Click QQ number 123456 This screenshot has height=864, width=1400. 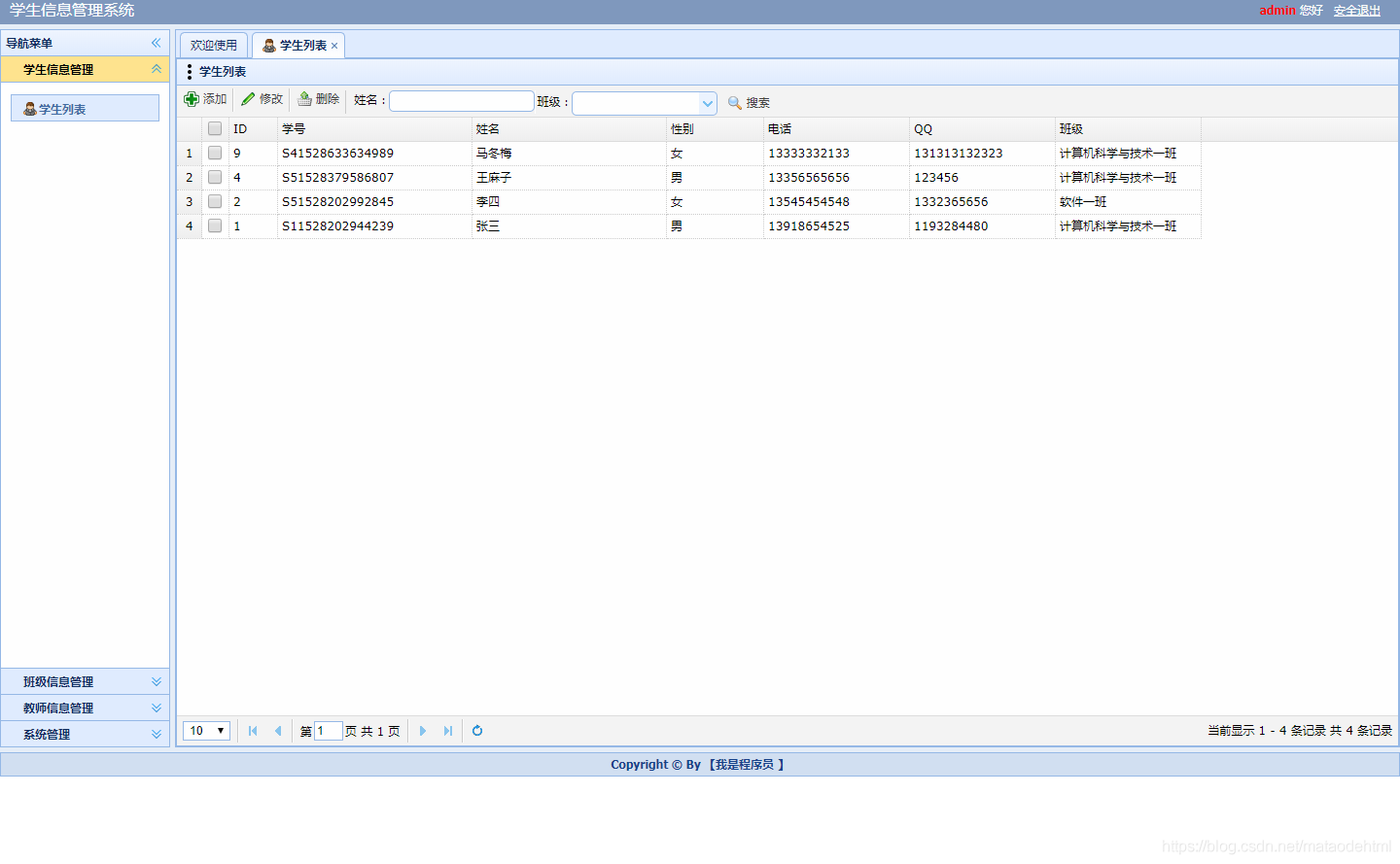click(x=936, y=177)
